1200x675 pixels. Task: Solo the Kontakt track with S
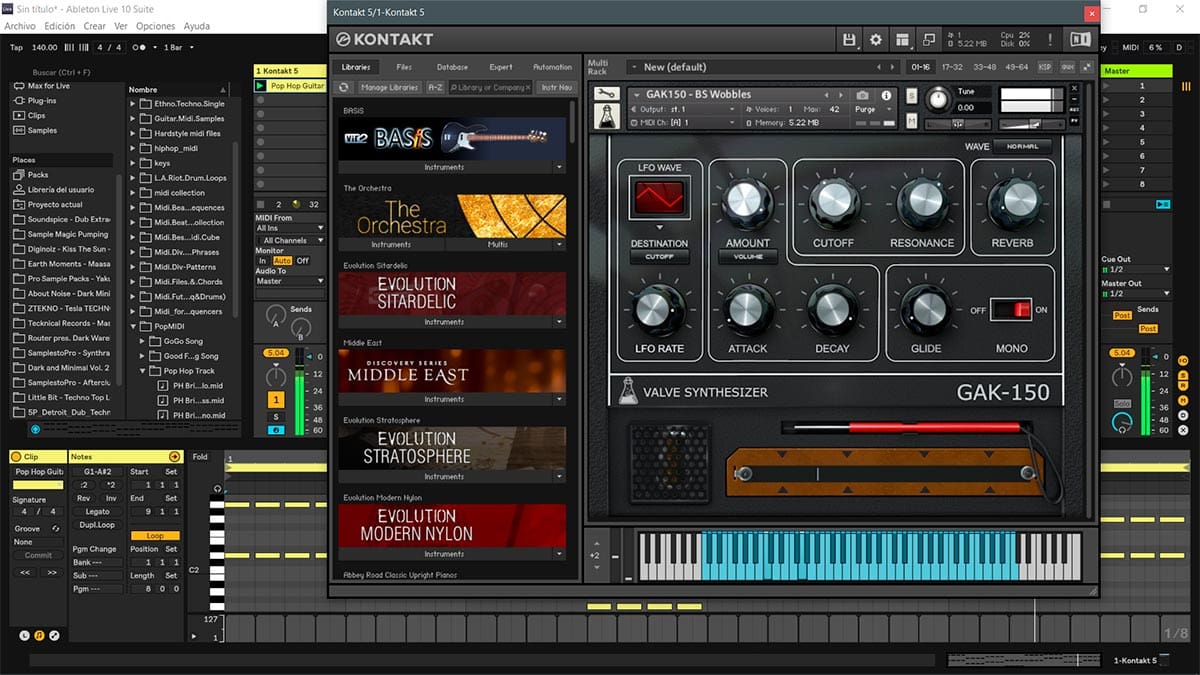click(x=276, y=416)
